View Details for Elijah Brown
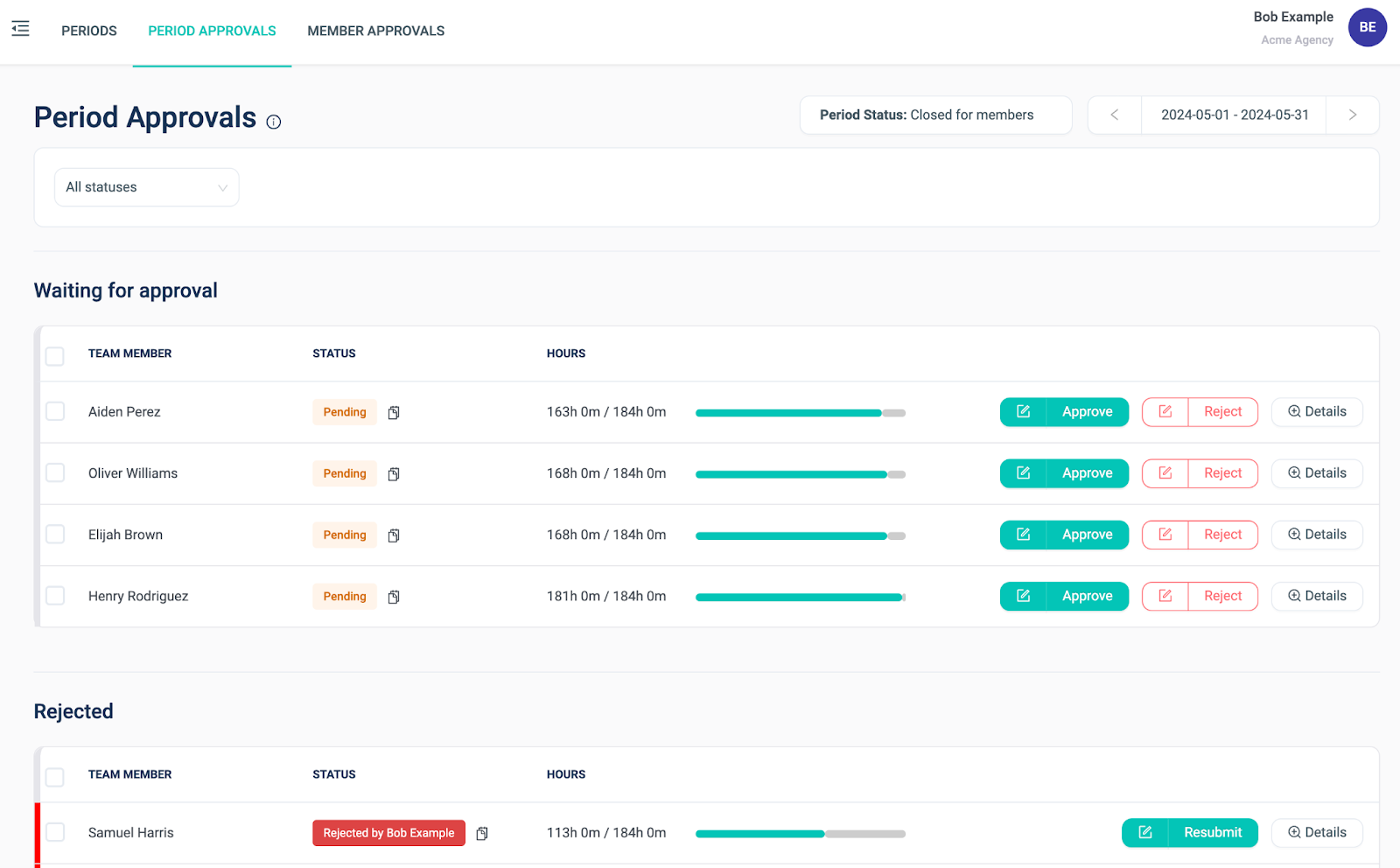This screenshot has height=868, width=1400. coord(1317,535)
